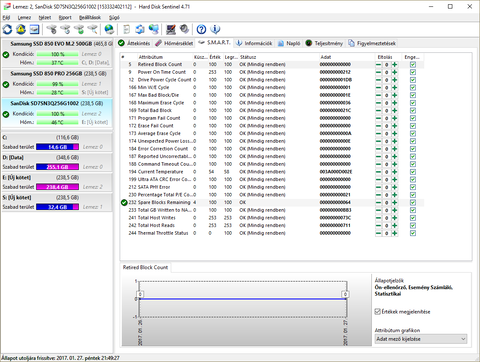Image resolution: width=480 pixels, height=362 pixels.
Task: Click the disk icon with green badge
Action: (x=79, y=29)
